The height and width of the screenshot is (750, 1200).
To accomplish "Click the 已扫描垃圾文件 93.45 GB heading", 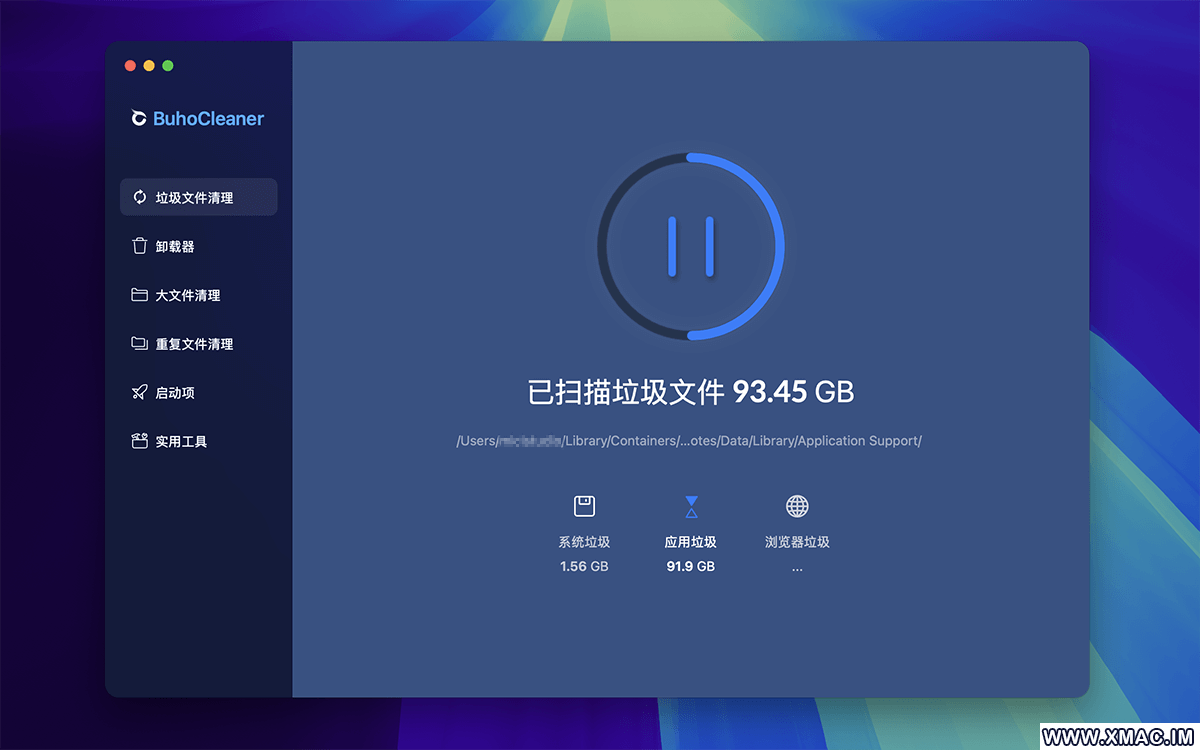I will [x=690, y=392].
